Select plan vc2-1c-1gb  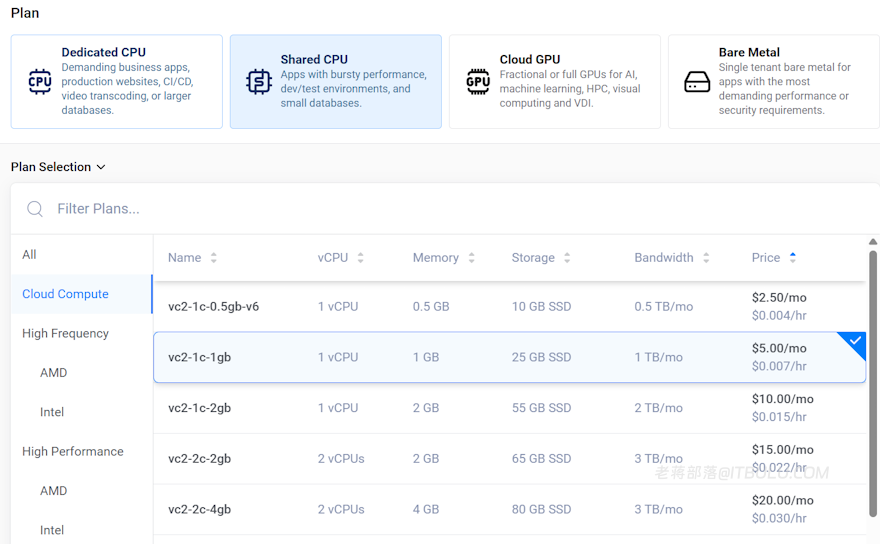pos(510,357)
